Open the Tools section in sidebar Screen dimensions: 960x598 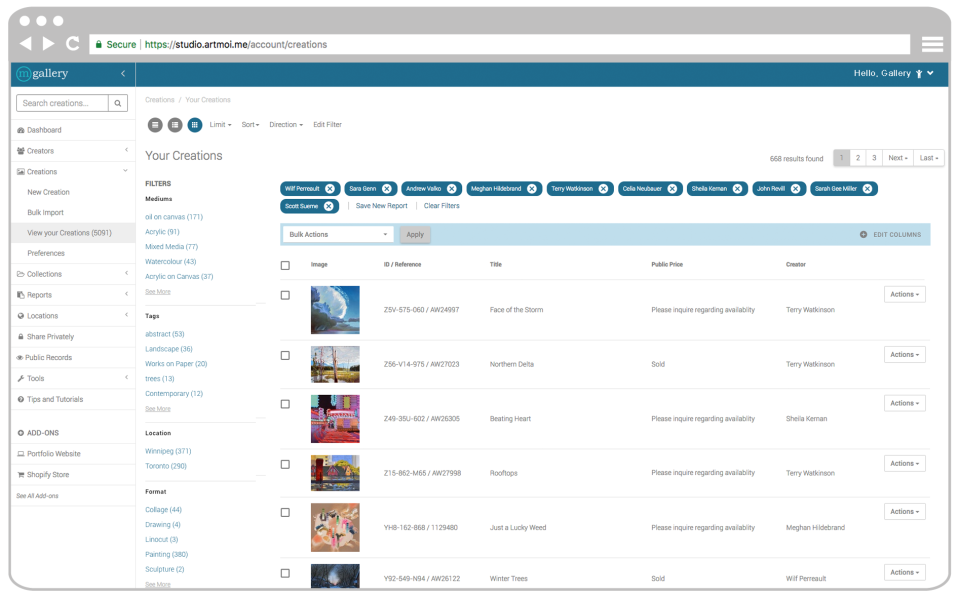click(20, 378)
